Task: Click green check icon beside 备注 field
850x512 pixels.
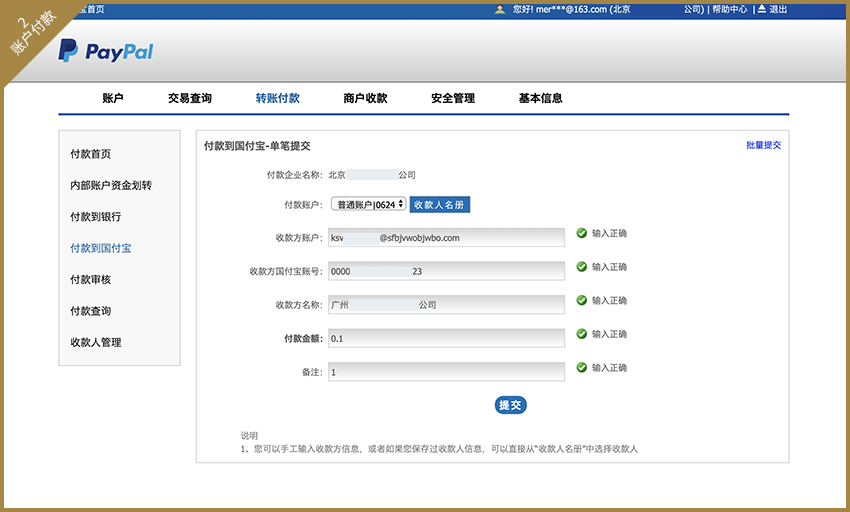Action: 582,368
